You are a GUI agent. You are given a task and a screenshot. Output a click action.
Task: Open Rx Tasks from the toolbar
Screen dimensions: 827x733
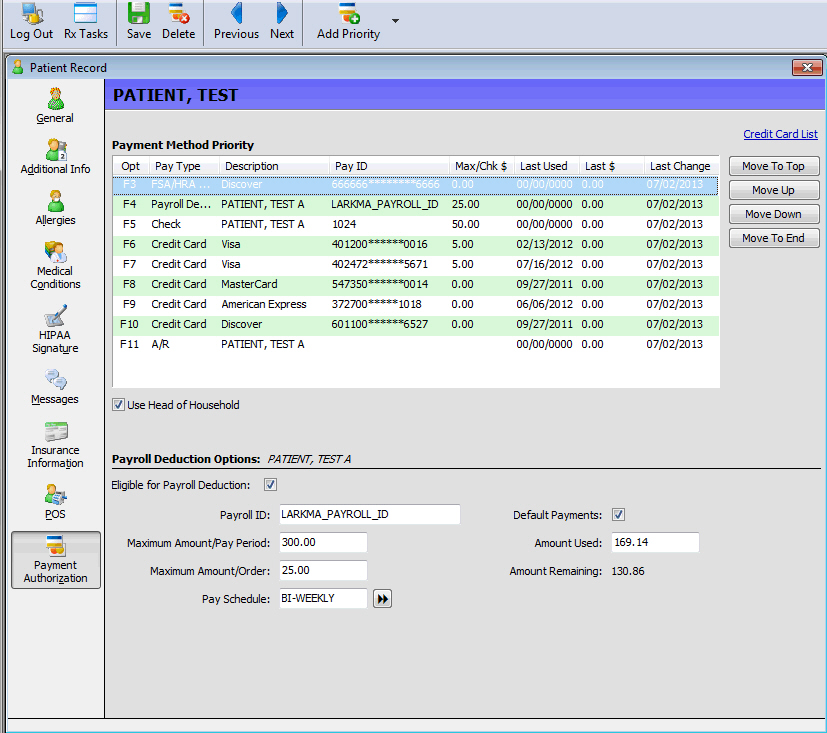click(86, 21)
